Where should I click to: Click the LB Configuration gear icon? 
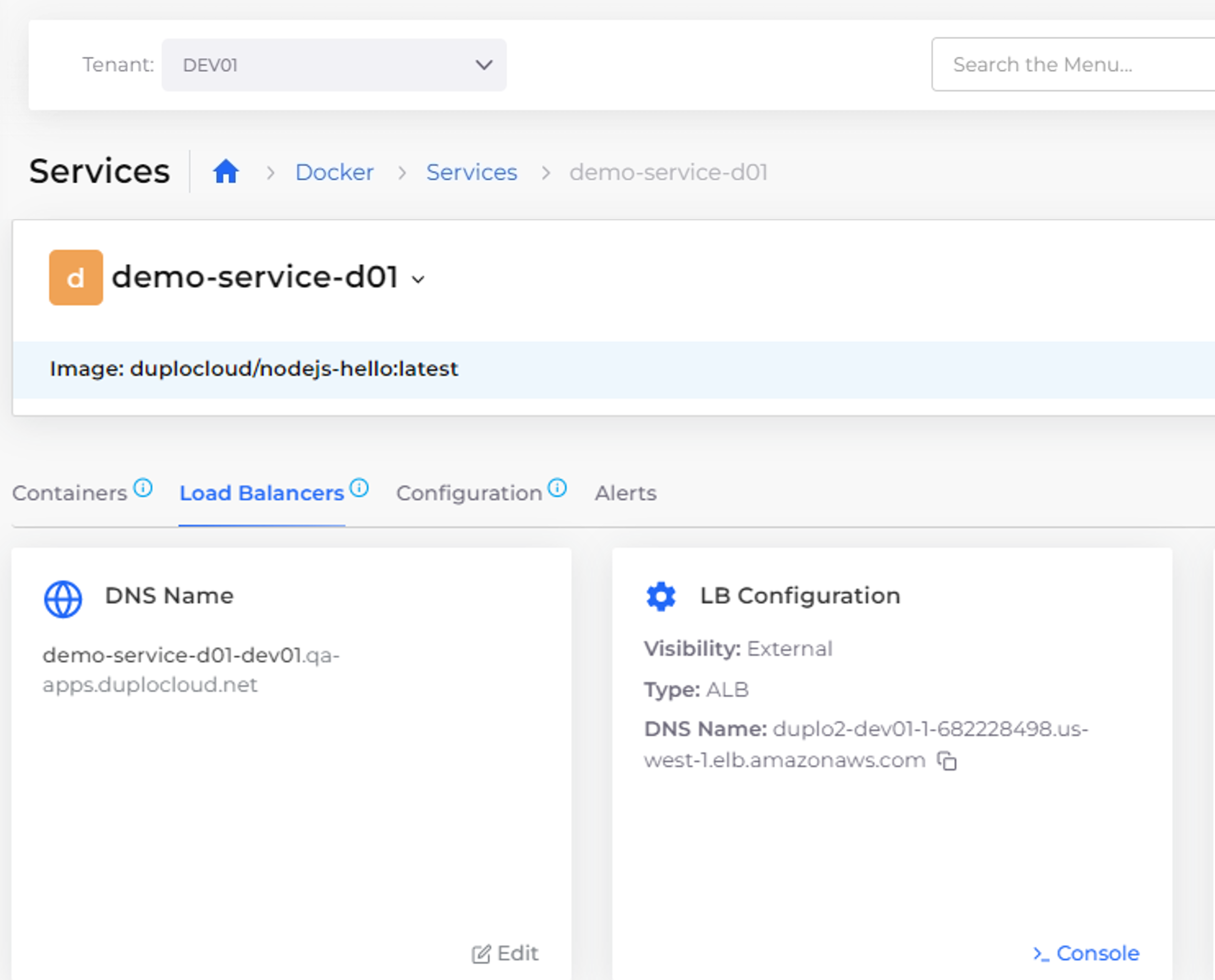click(x=661, y=596)
